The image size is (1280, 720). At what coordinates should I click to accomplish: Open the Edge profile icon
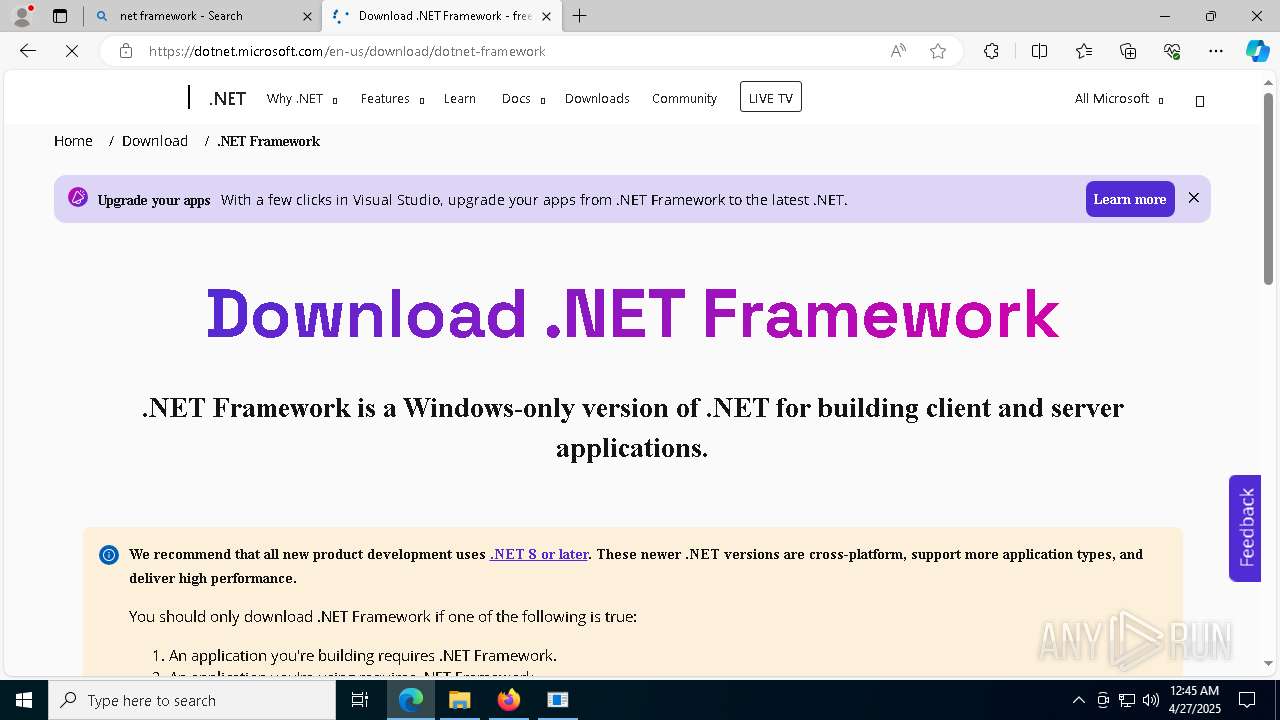pos(22,16)
